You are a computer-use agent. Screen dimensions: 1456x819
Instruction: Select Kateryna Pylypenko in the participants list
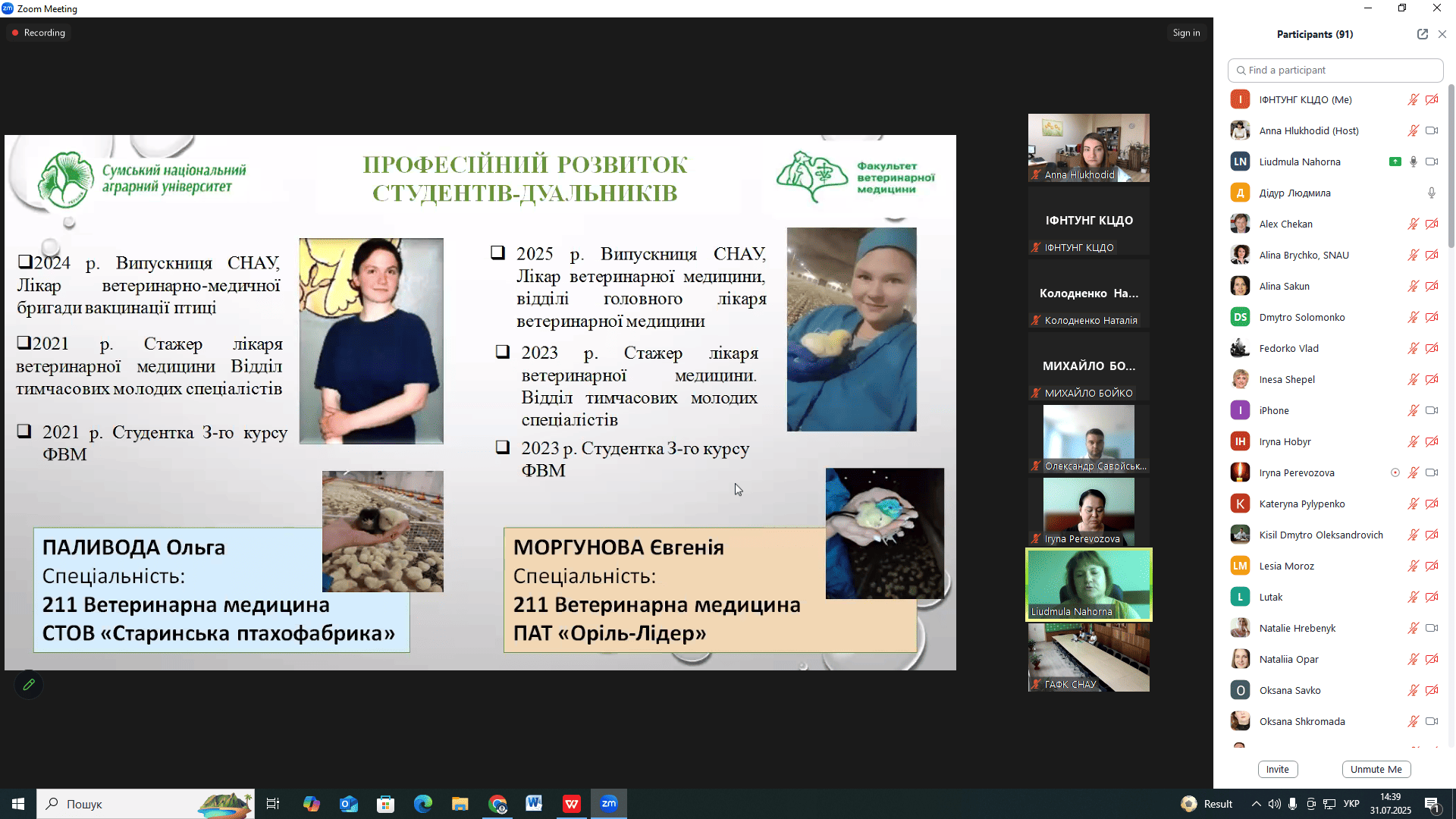[x=1334, y=504]
